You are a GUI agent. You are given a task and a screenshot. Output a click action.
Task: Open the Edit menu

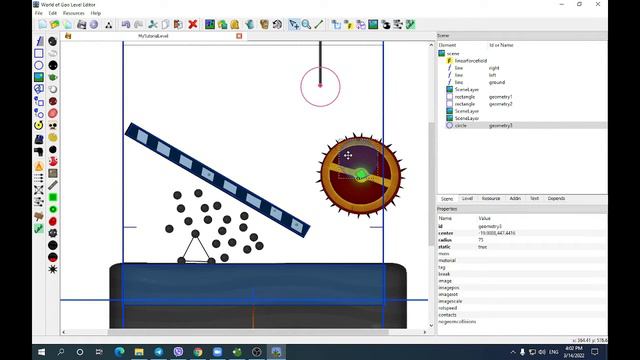(x=53, y=13)
